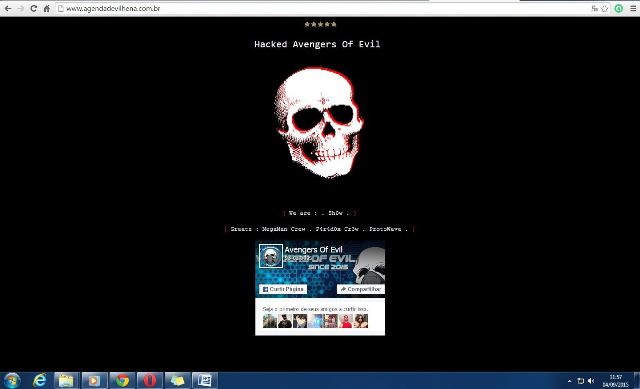The height and width of the screenshot is (389, 640).
Task: Click the row of five stars at the page top
Action: tap(320, 24)
